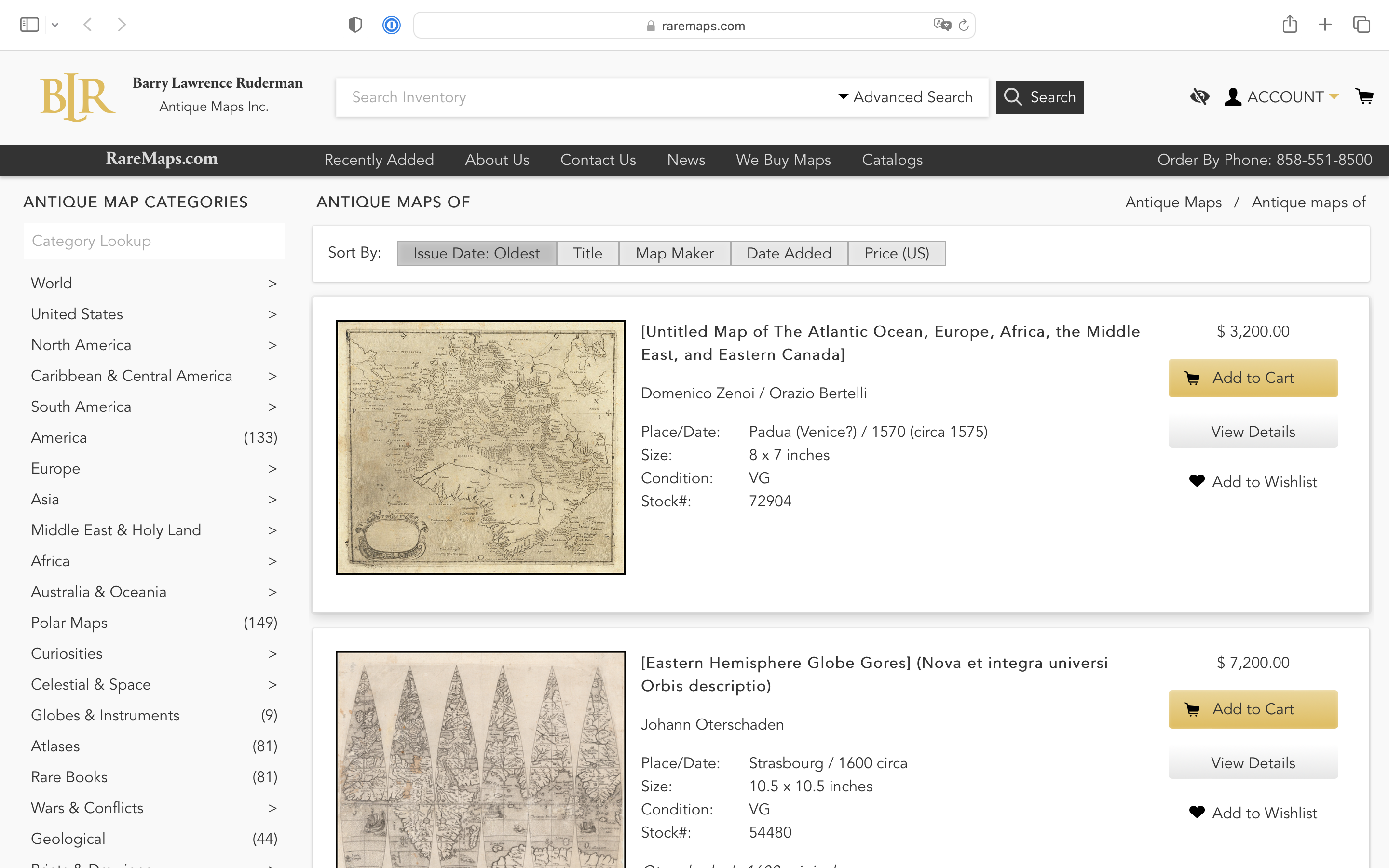Open the RareMaps.com nav link
Viewport: 1389px width, 868px height.
(x=162, y=159)
